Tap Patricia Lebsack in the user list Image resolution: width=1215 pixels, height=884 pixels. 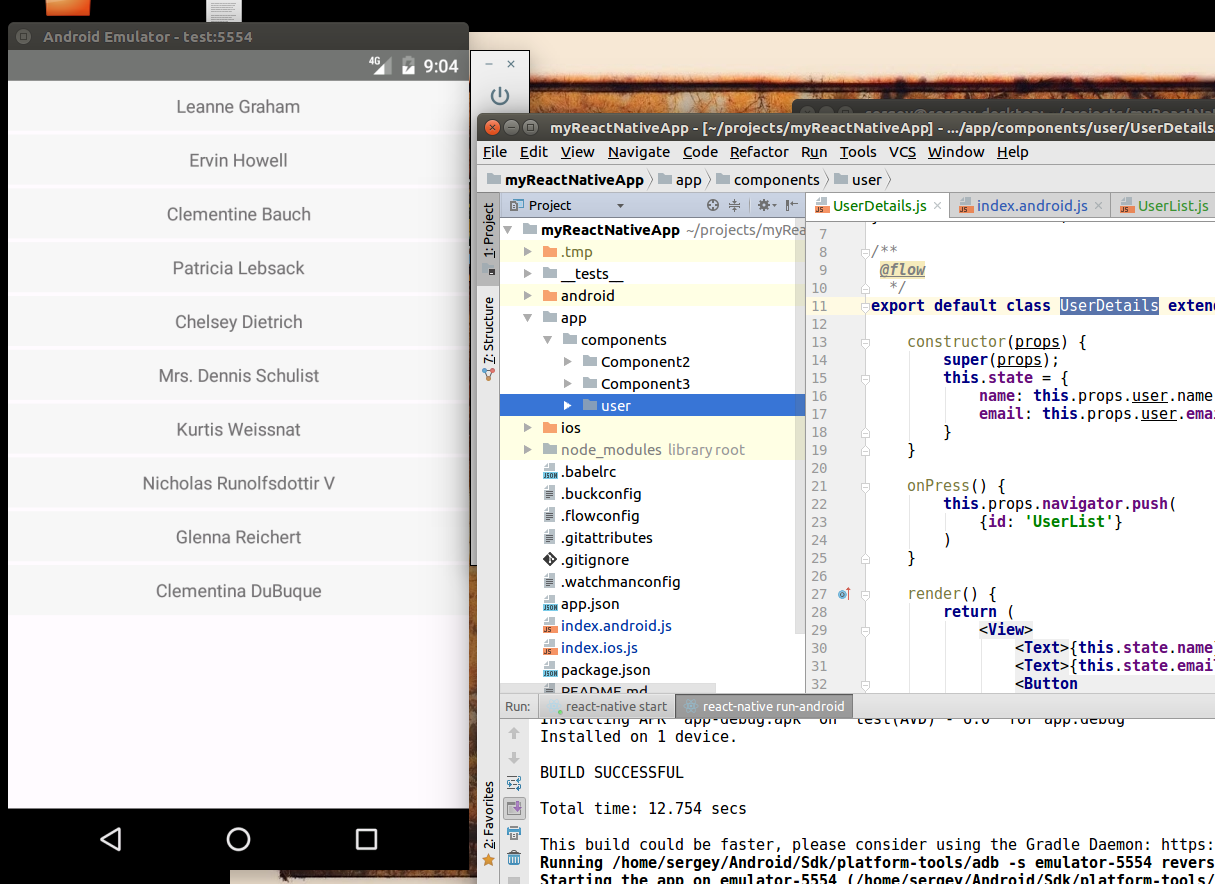238,268
